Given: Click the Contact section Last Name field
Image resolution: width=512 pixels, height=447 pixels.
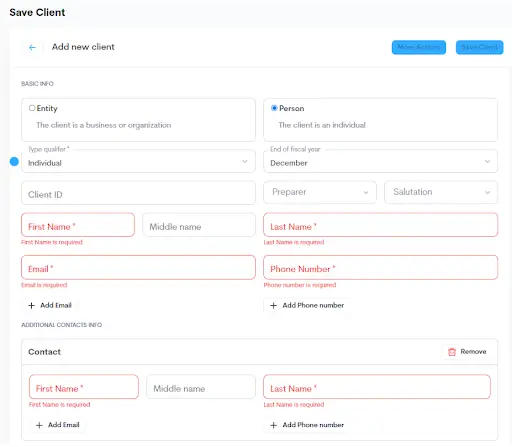Looking at the screenshot, I should point(377,387).
